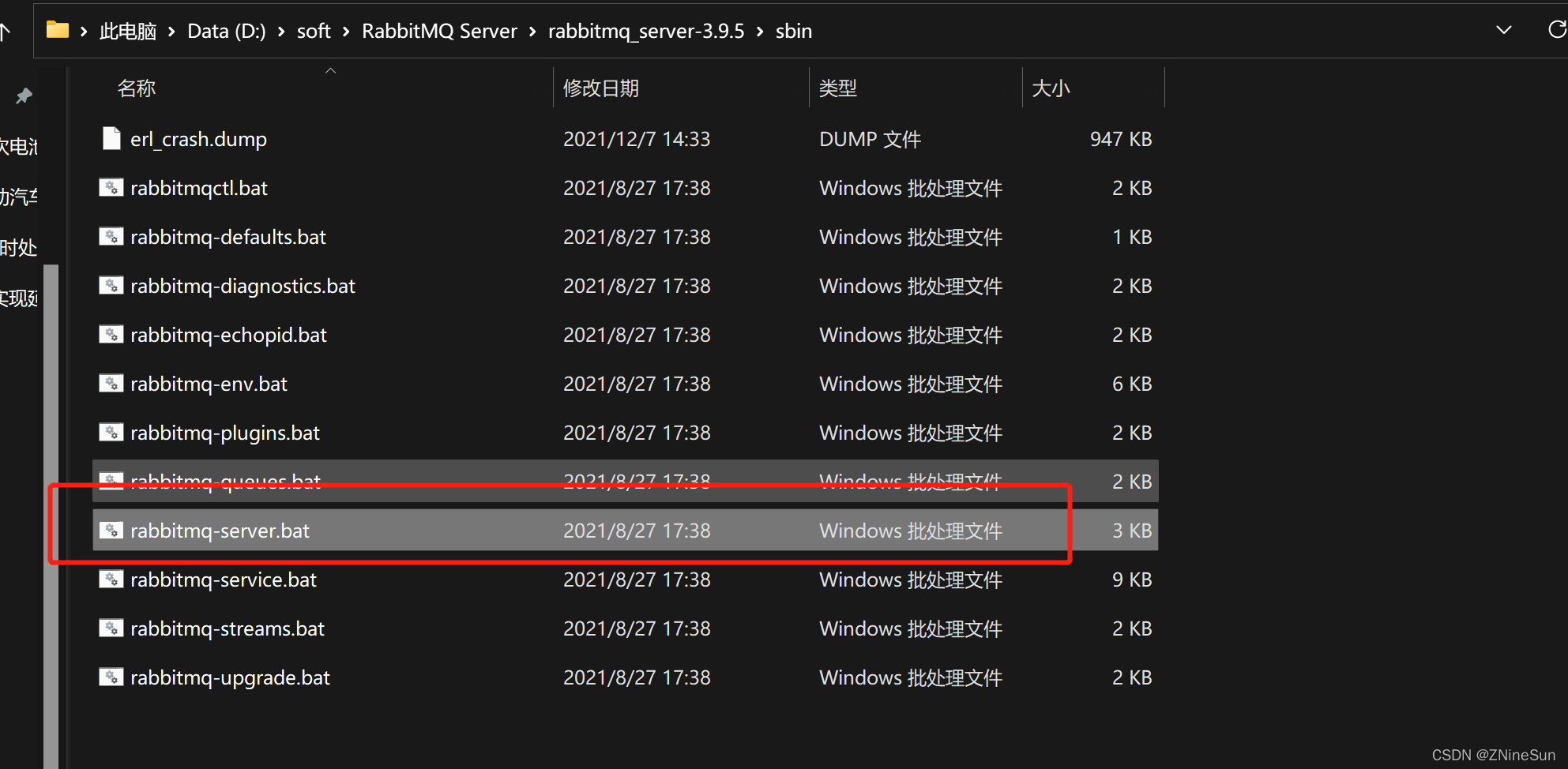Viewport: 1568px width, 769px height.
Task: Click the folder icon in address bar
Action: [x=58, y=30]
